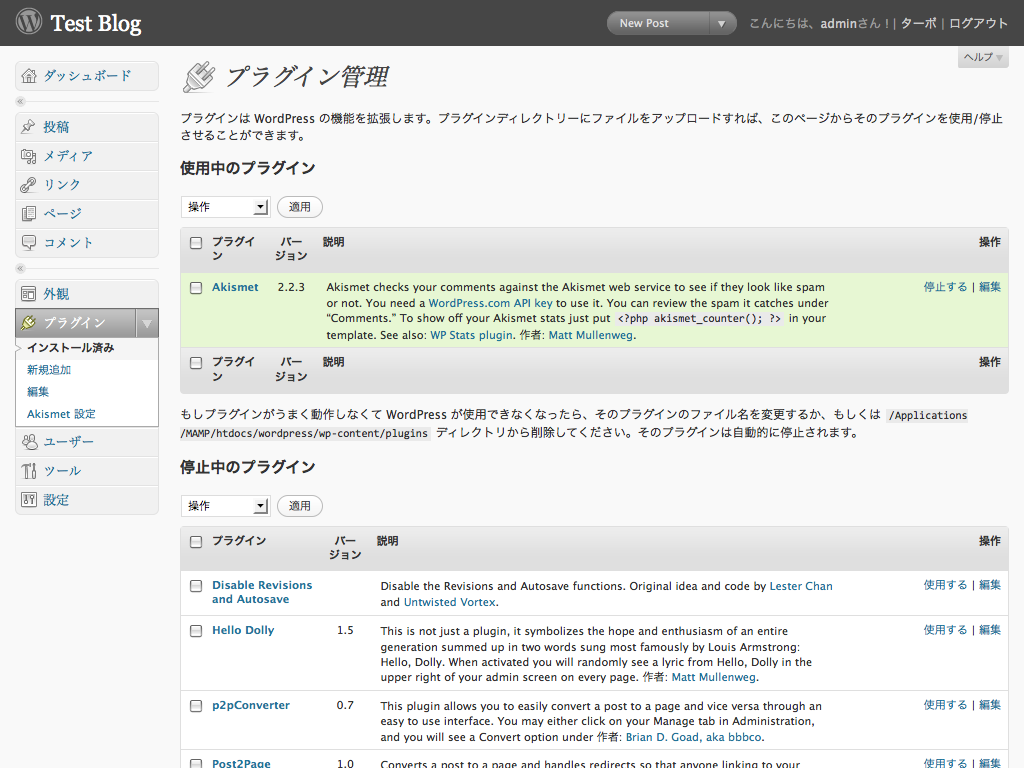Open the p2pConverter plugin name link

point(251,705)
